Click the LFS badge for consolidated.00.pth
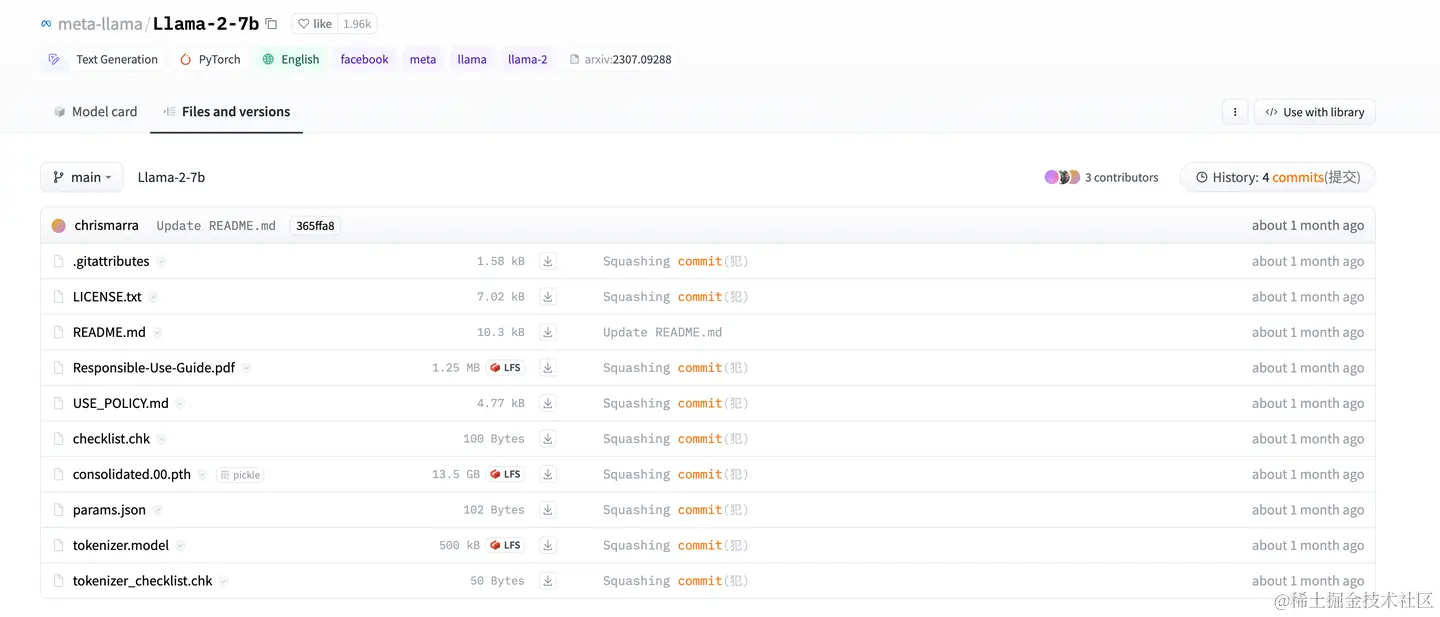Screen dimensions: 1440x617 click(506, 474)
